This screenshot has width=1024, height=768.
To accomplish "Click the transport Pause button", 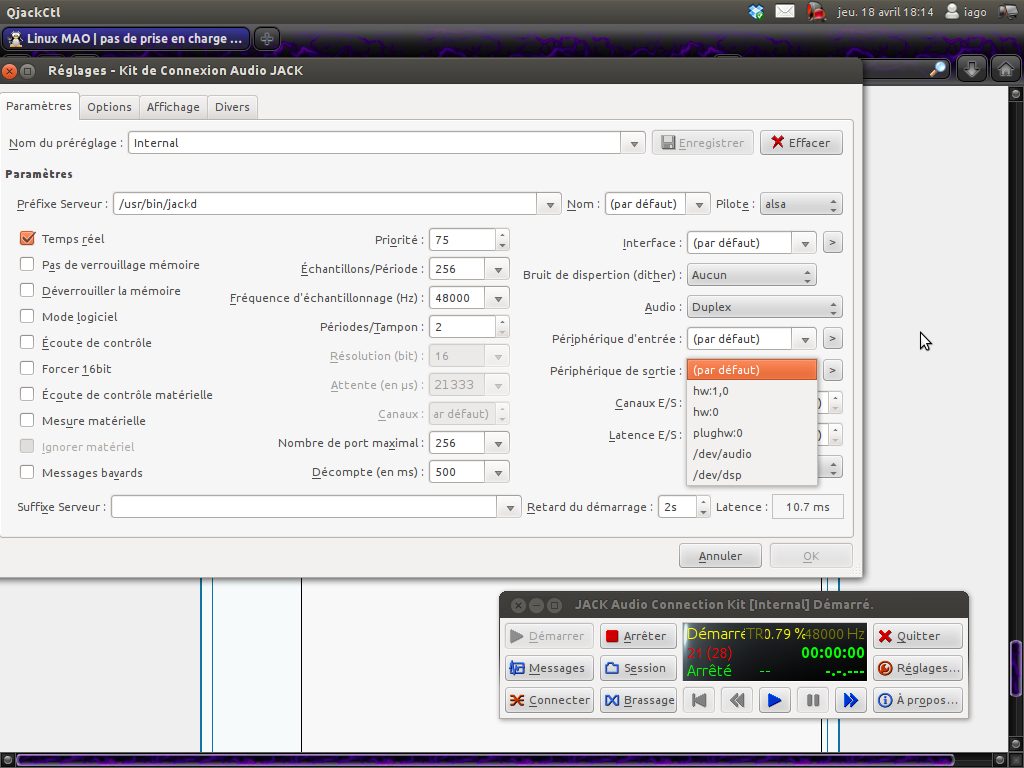I will (813, 700).
